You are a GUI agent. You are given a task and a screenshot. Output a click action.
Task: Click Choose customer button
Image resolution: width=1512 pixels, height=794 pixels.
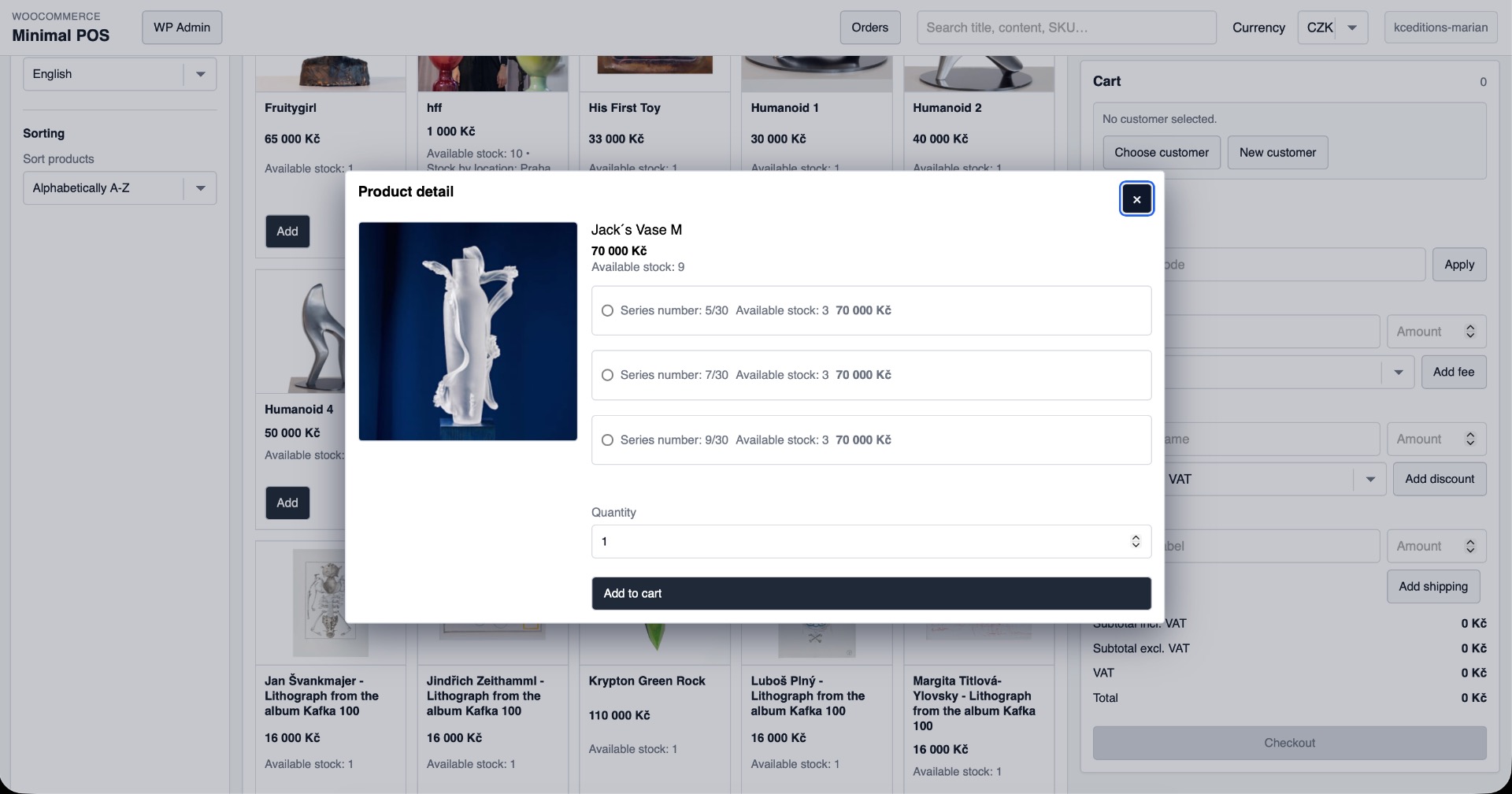1161,153
